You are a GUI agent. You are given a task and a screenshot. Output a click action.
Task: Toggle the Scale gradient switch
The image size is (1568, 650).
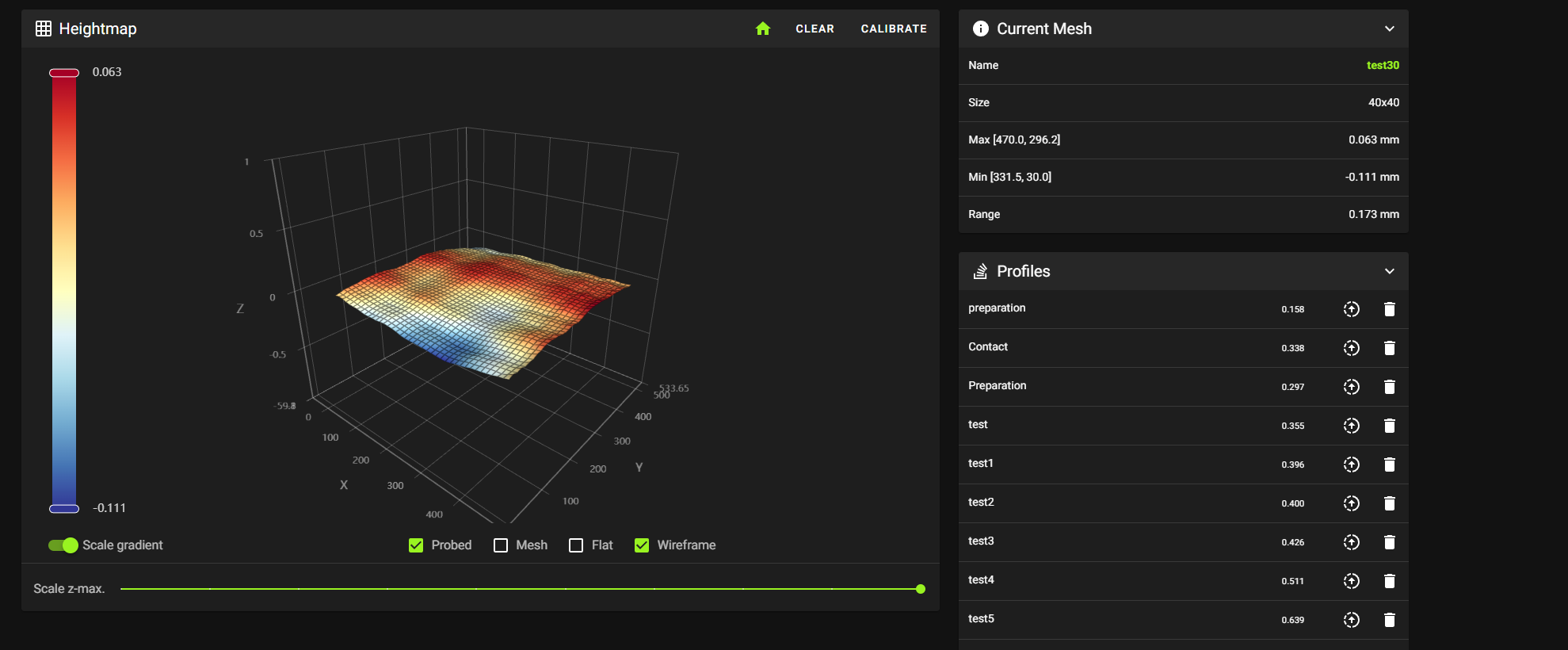(63, 545)
